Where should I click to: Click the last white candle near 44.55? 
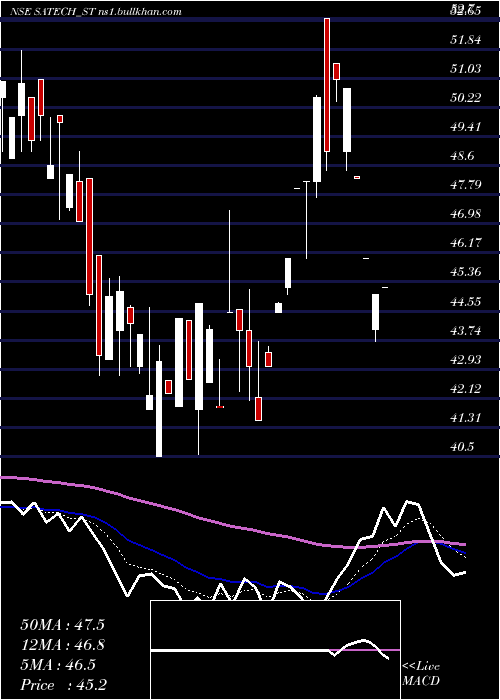[375, 312]
